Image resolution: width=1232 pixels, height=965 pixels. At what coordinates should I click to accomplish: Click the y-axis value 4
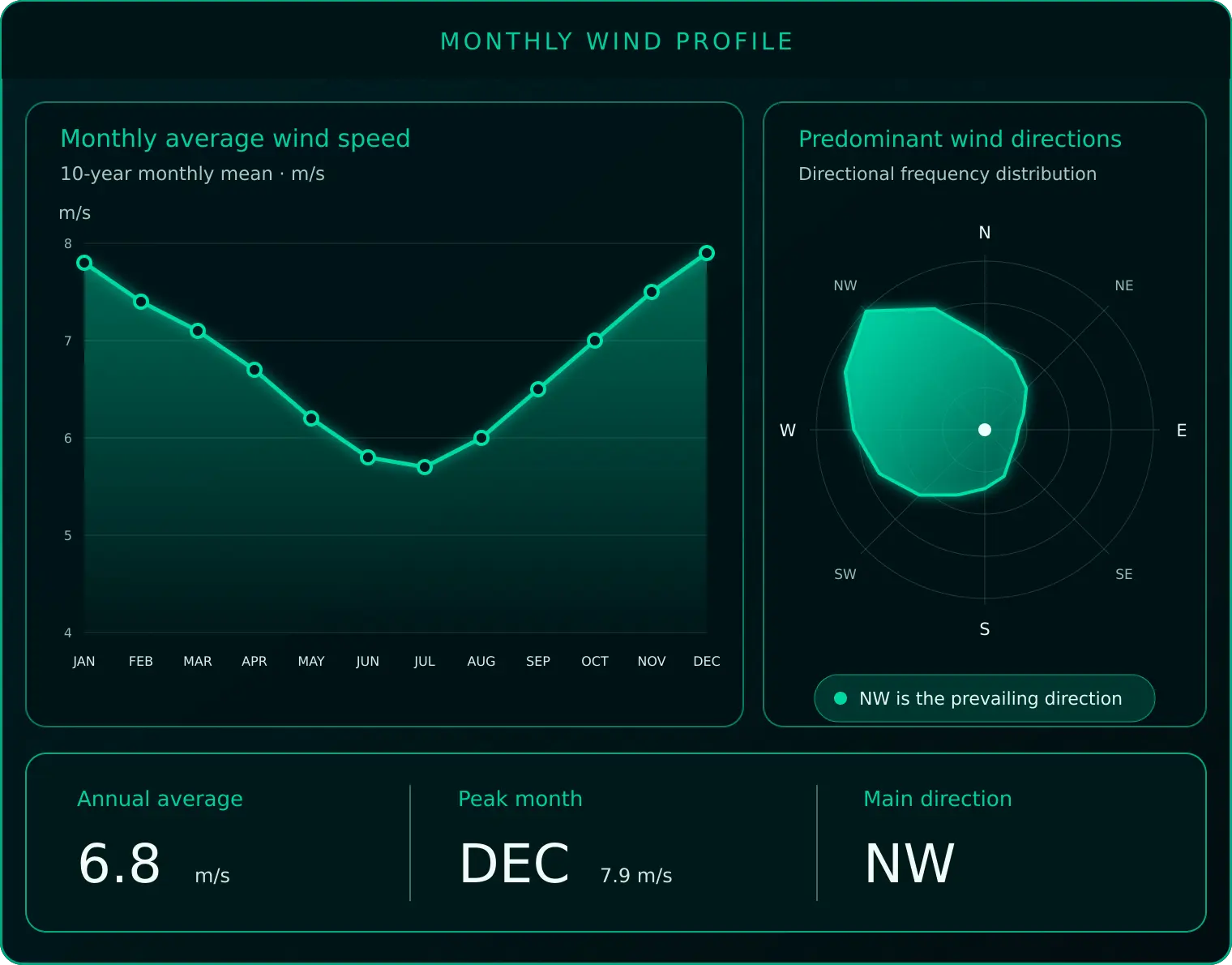(x=68, y=633)
